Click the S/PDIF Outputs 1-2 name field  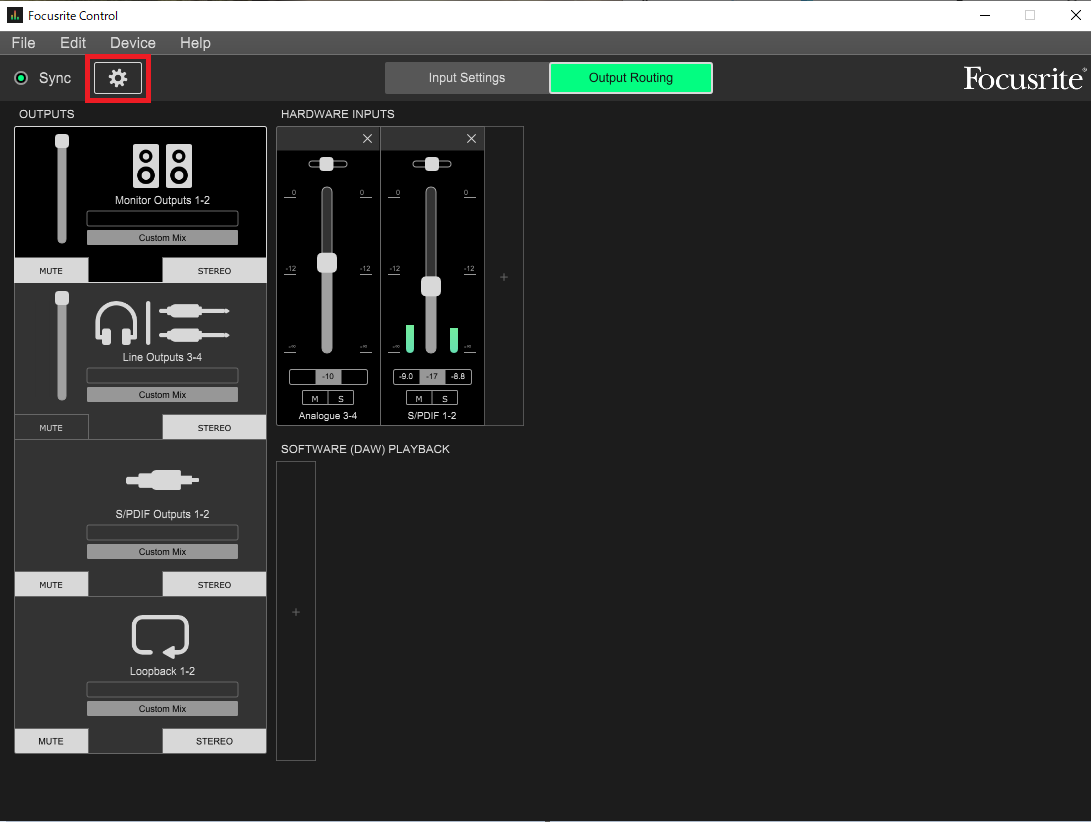pos(162,532)
